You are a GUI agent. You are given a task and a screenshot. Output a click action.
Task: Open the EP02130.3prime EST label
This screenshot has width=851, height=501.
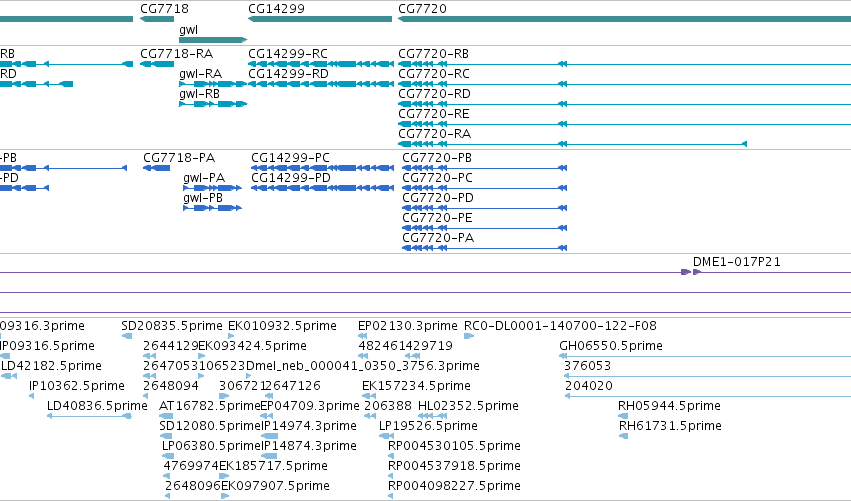click(x=408, y=326)
